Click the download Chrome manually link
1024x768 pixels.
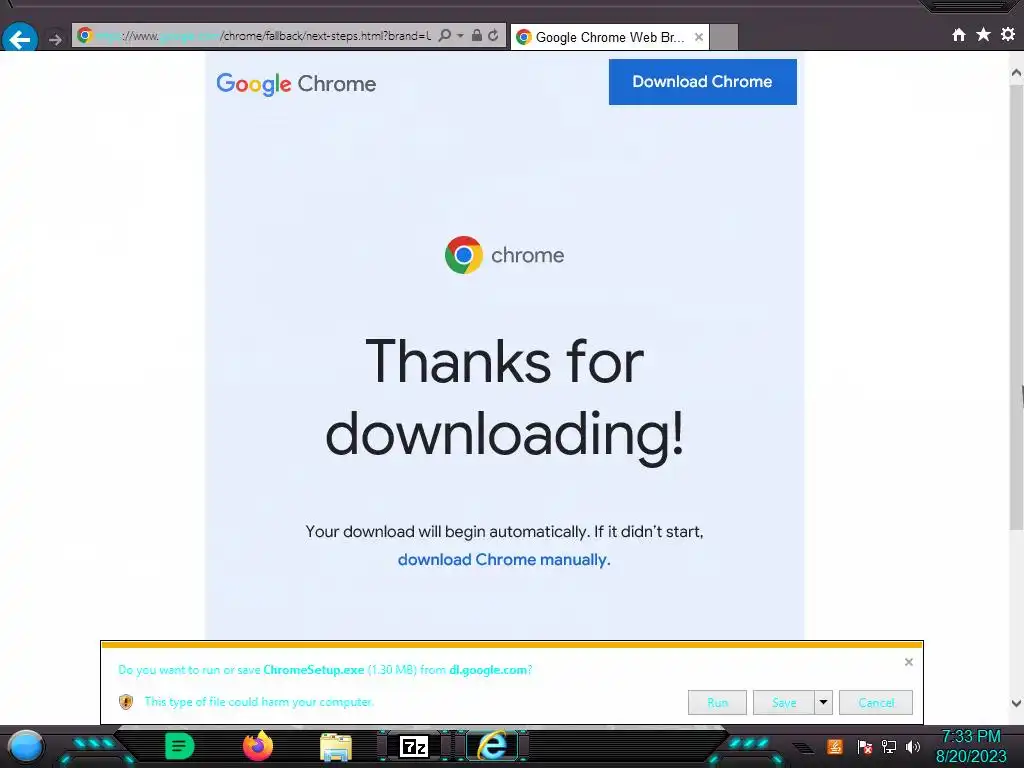504,560
